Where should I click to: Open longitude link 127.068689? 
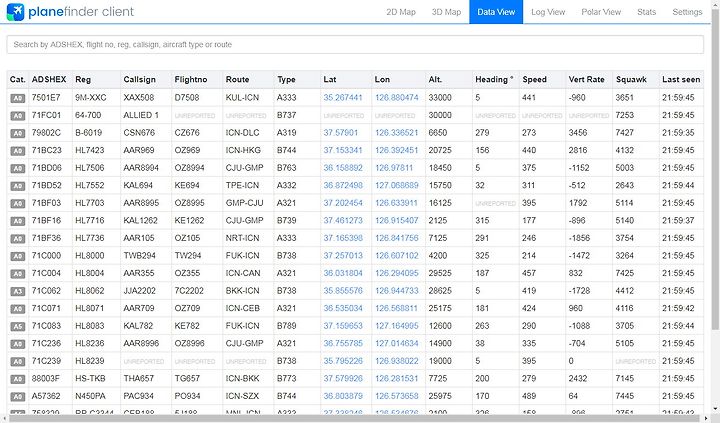(397, 185)
